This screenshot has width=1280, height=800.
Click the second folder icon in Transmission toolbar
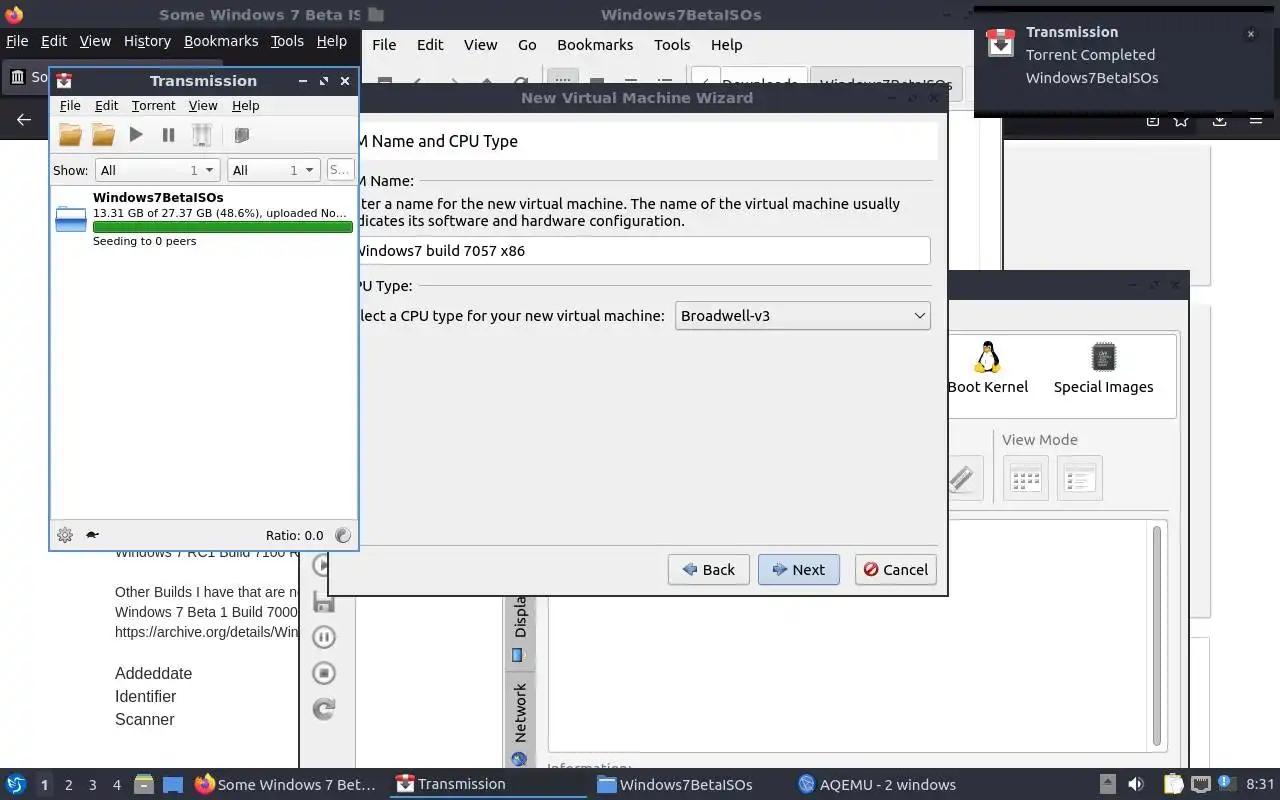pyautogui.click(x=103, y=134)
